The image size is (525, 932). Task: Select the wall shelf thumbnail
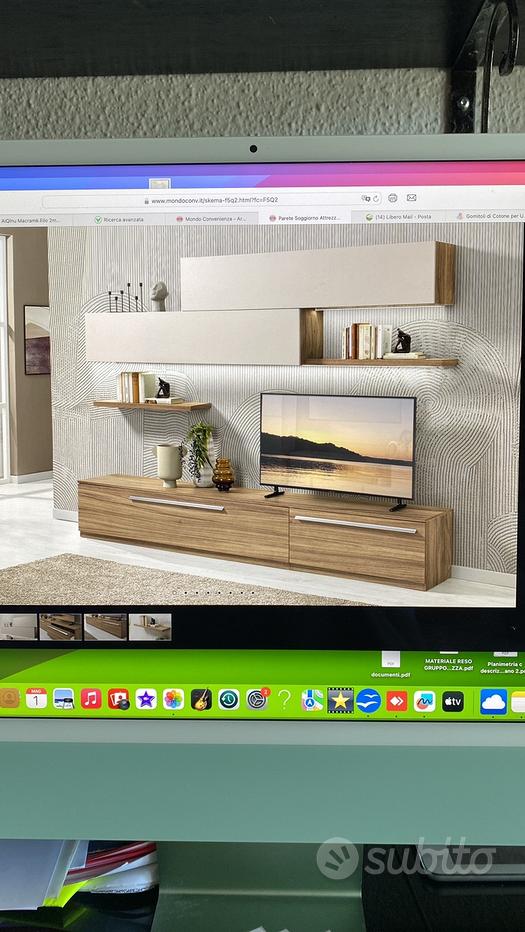[150, 627]
